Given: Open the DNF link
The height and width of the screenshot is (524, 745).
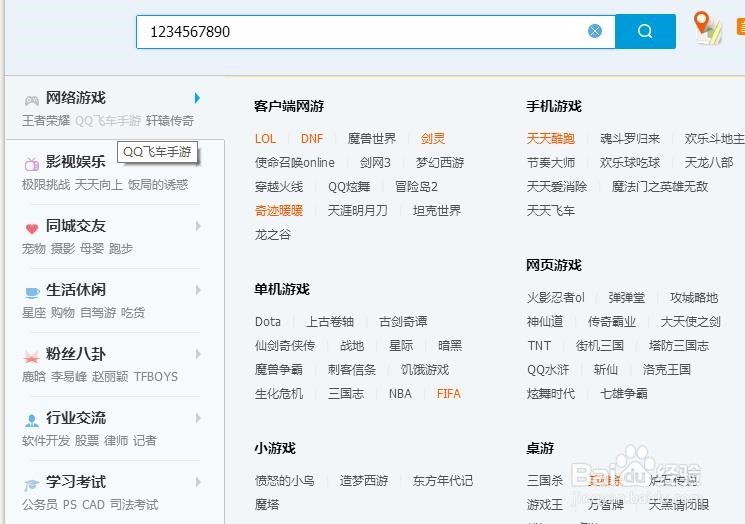Looking at the screenshot, I should 312,139.
